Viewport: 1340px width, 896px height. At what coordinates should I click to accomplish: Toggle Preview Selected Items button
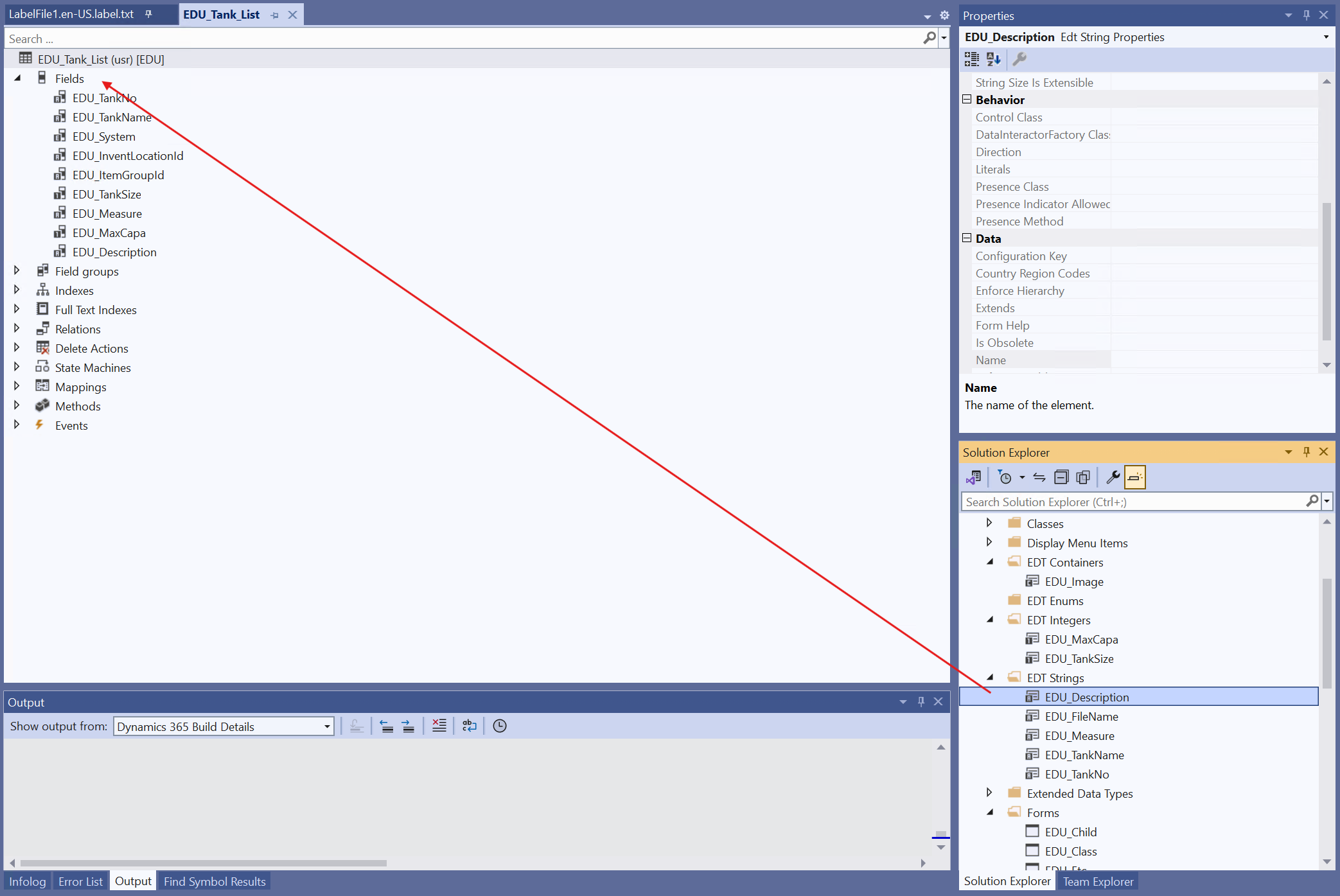(1135, 477)
